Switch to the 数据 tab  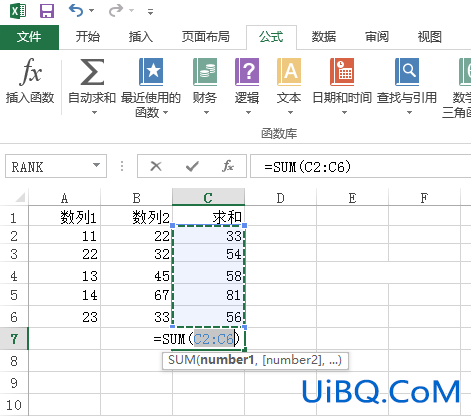tap(324, 37)
